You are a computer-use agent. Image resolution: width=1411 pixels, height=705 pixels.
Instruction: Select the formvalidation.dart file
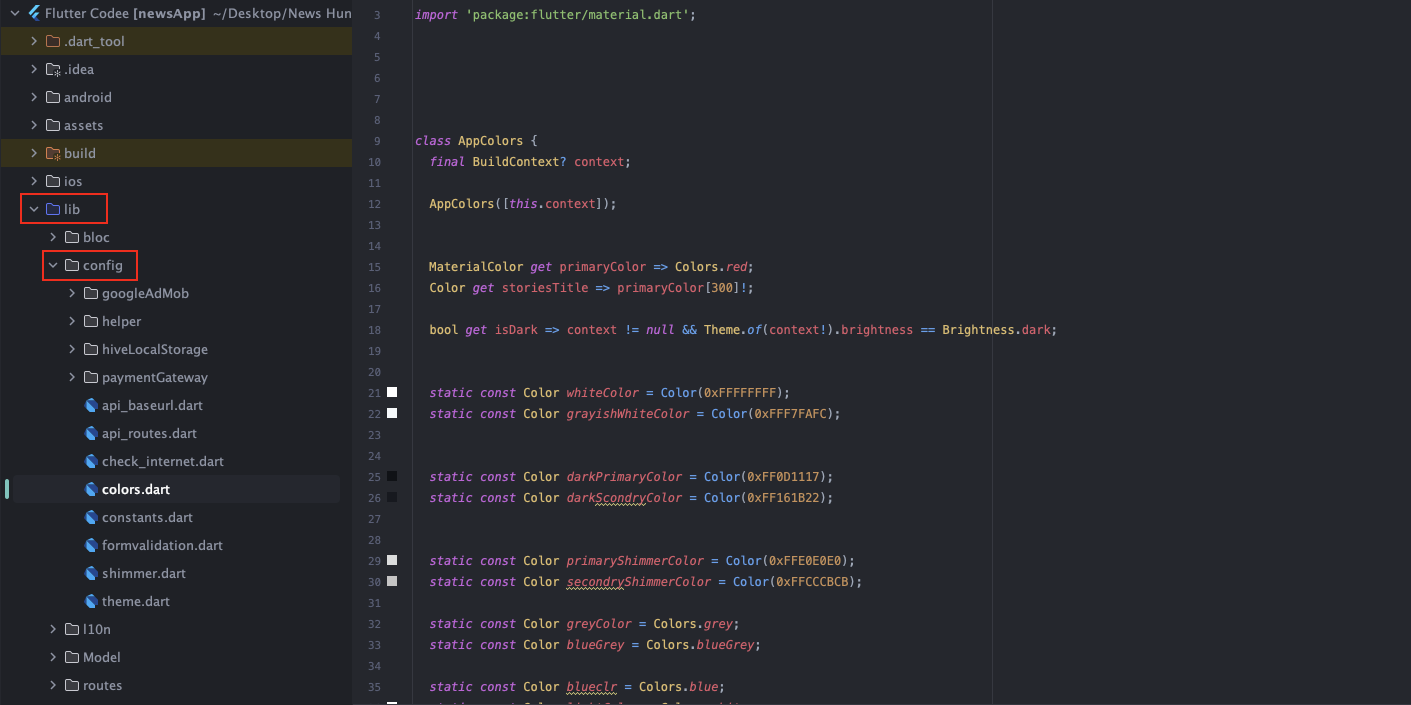click(162, 546)
